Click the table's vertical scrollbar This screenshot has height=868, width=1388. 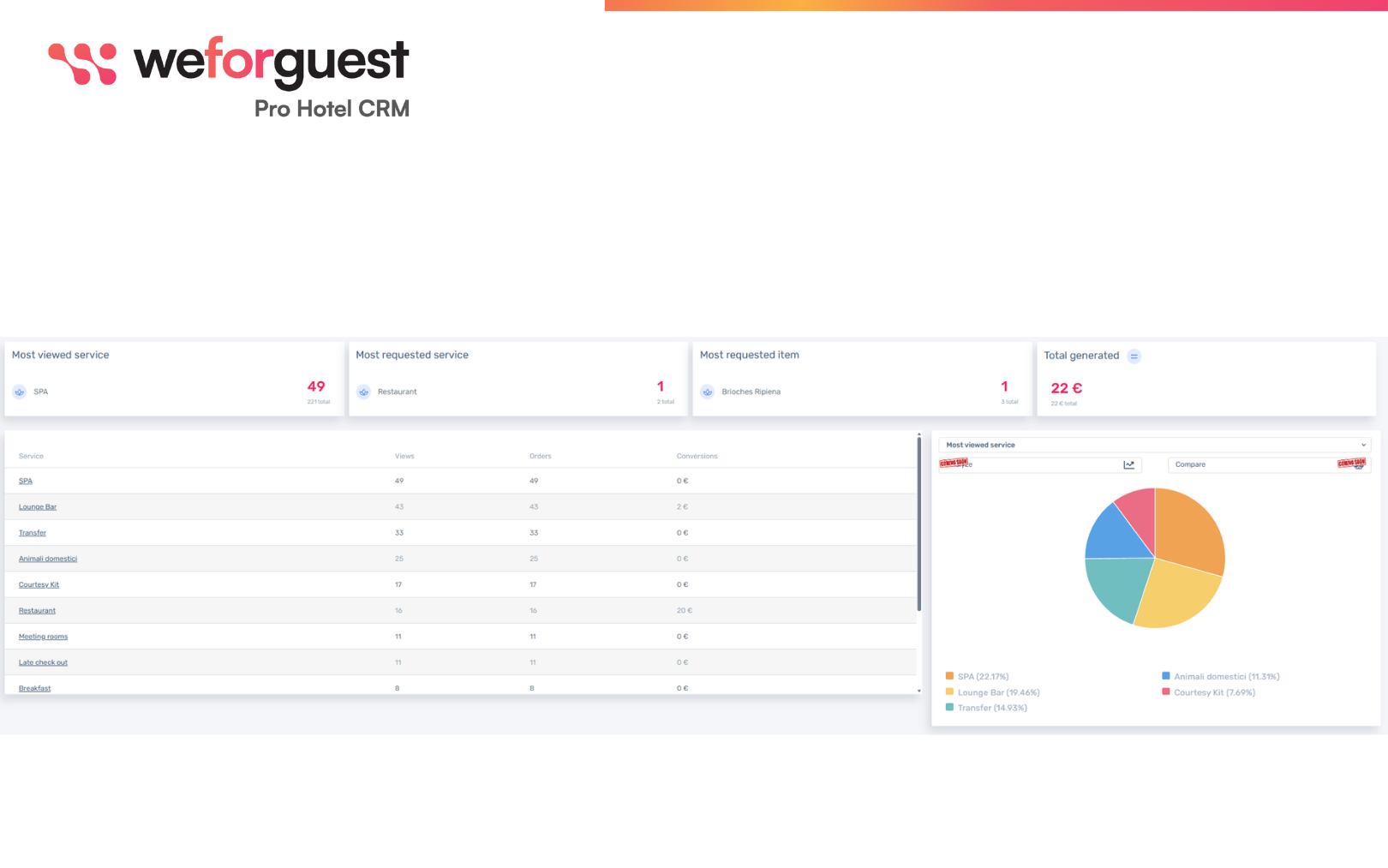(918, 524)
